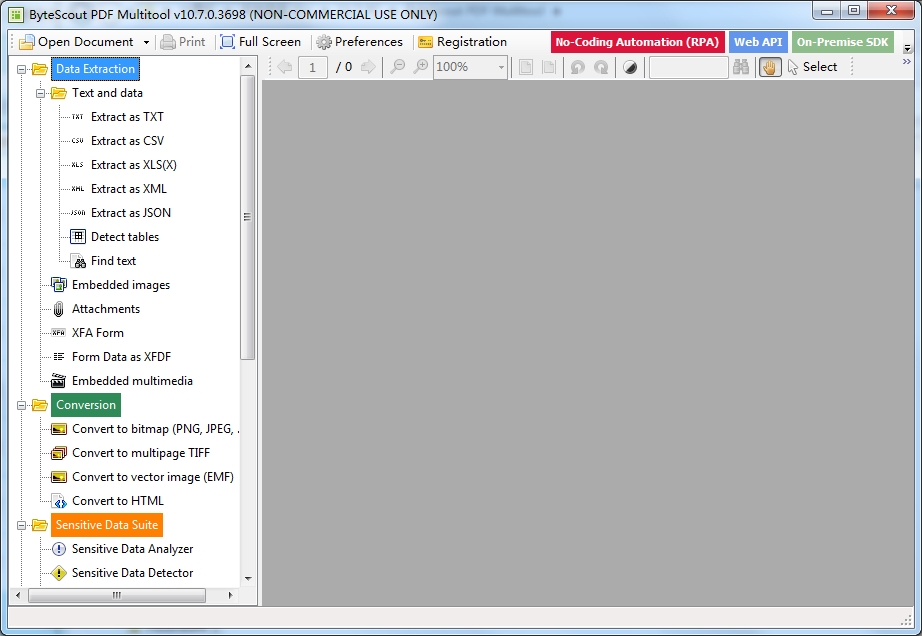Toggle inverted colors mode icon
Screen dimensions: 922x636
coord(630,67)
